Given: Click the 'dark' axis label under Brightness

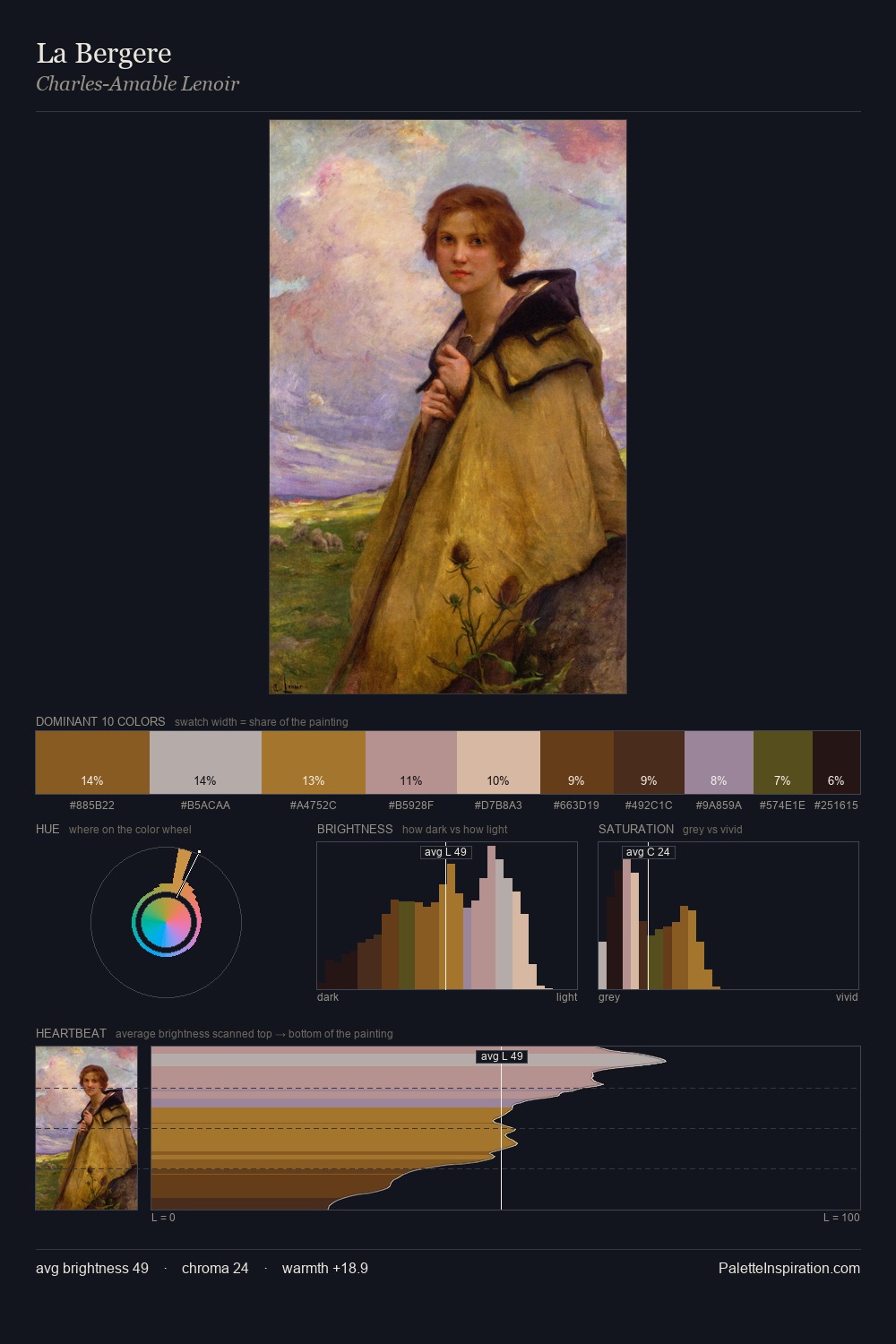Looking at the screenshot, I should pyautogui.click(x=328, y=997).
